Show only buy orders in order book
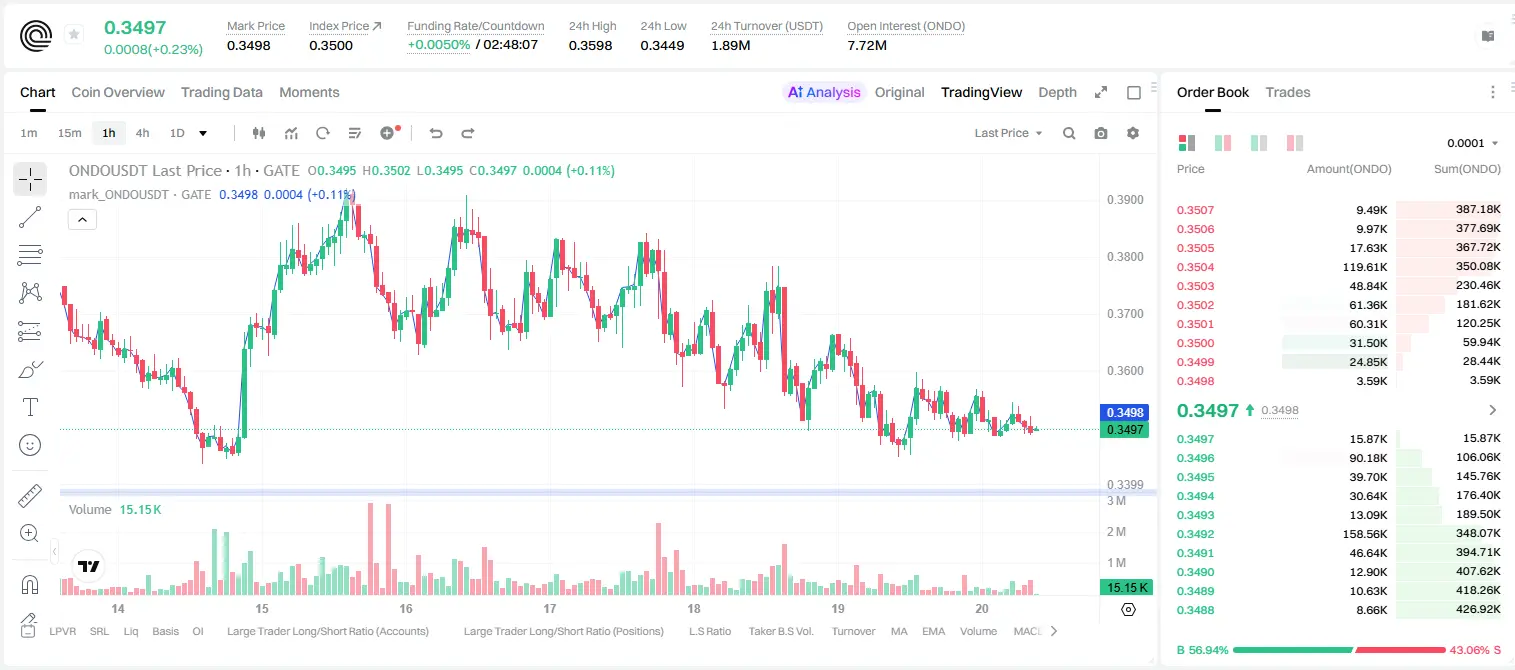1515x670 pixels. point(1259,143)
